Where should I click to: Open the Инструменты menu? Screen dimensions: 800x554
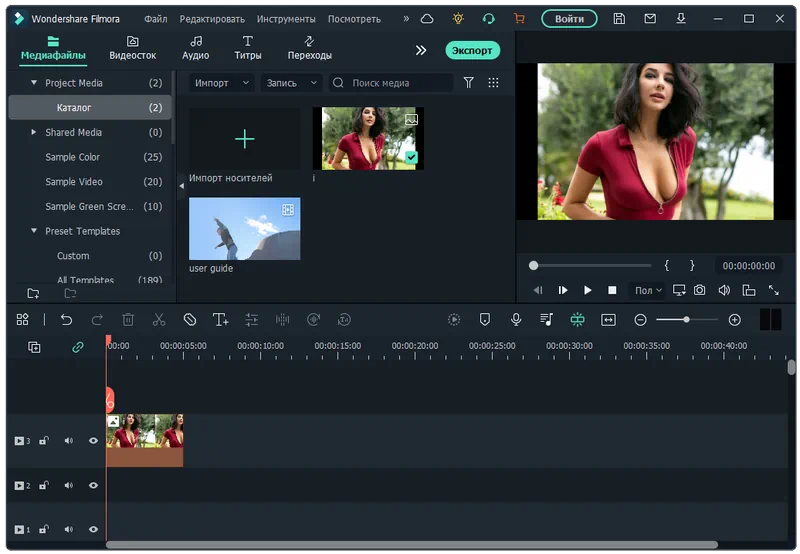(x=286, y=19)
